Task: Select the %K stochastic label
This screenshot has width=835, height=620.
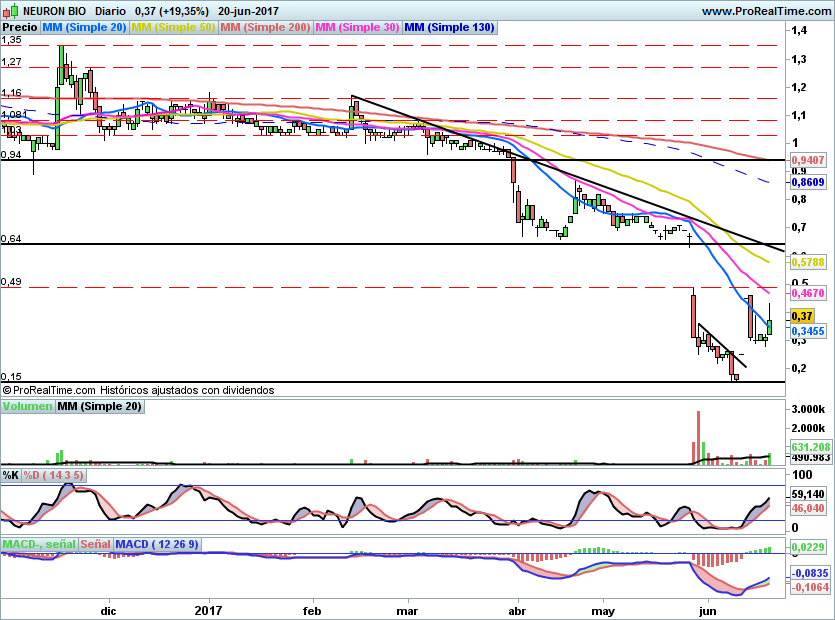Action: point(11,475)
